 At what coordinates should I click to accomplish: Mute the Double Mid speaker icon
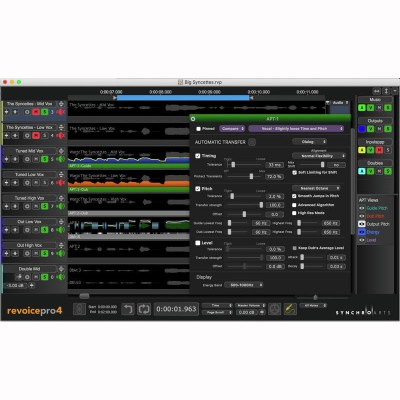click(60, 277)
